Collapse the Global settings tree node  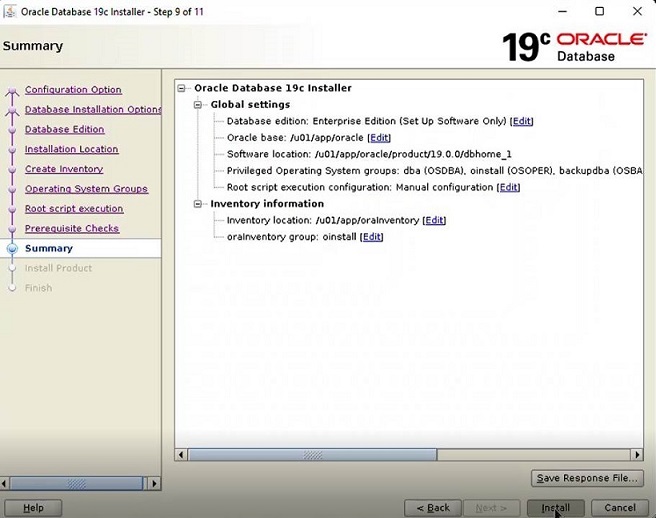point(198,105)
